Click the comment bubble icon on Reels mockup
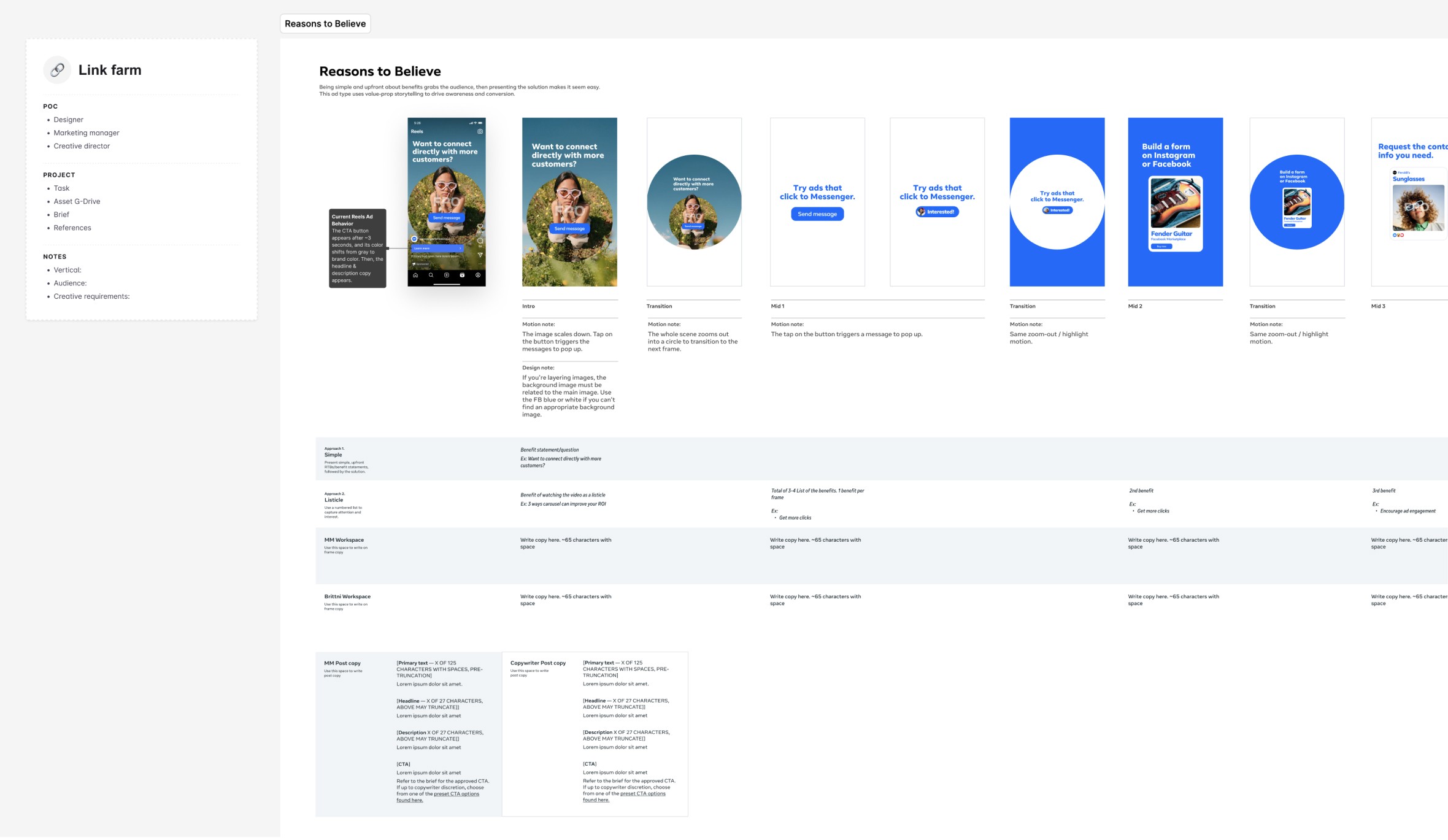This screenshot has width=1448, height=840. pyautogui.click(x=480, y=241)
